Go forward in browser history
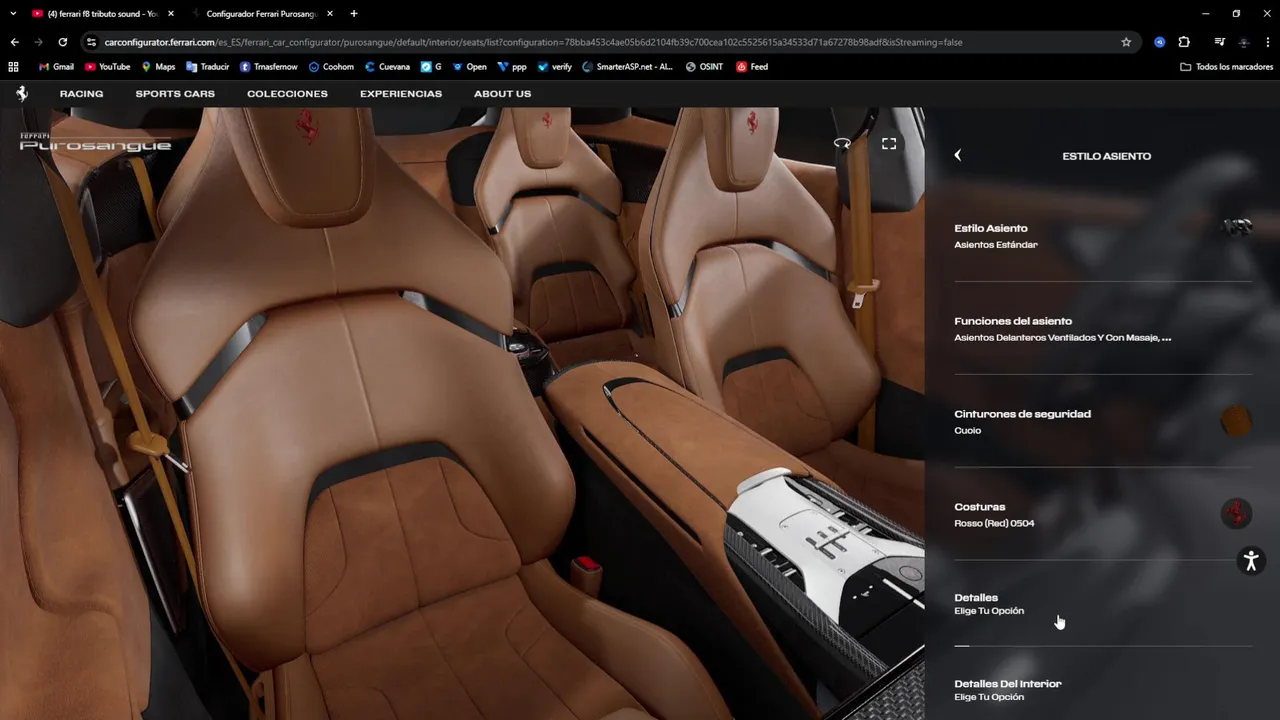Image resolution: width=1280 pixels, height=720 pixels. [38, 42]
